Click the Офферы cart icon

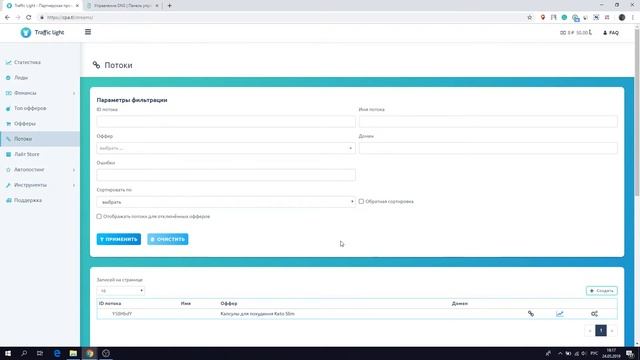pyautogui.click(x=8, y=124)
